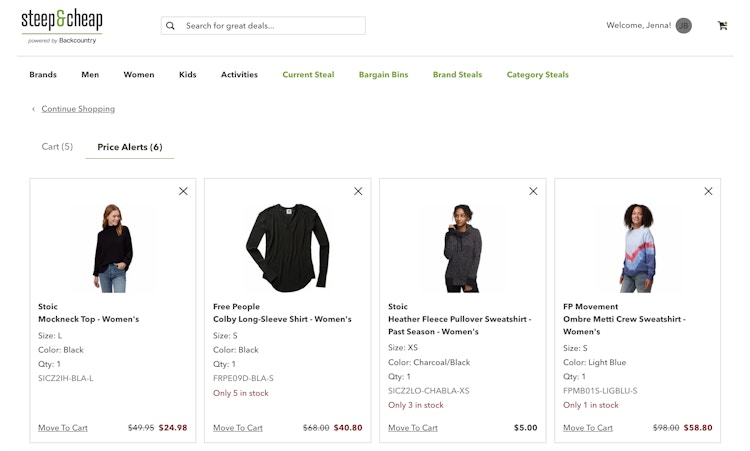Click the Free People brand name
The image size is (750, 451).
[x=236, y=307]
